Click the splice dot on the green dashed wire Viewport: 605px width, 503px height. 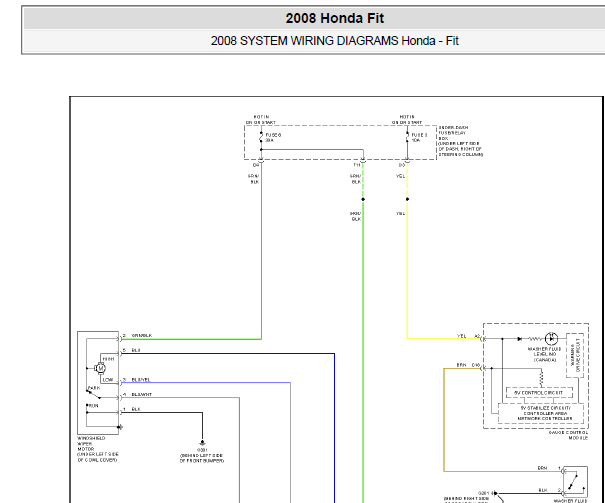pos(363,199)
